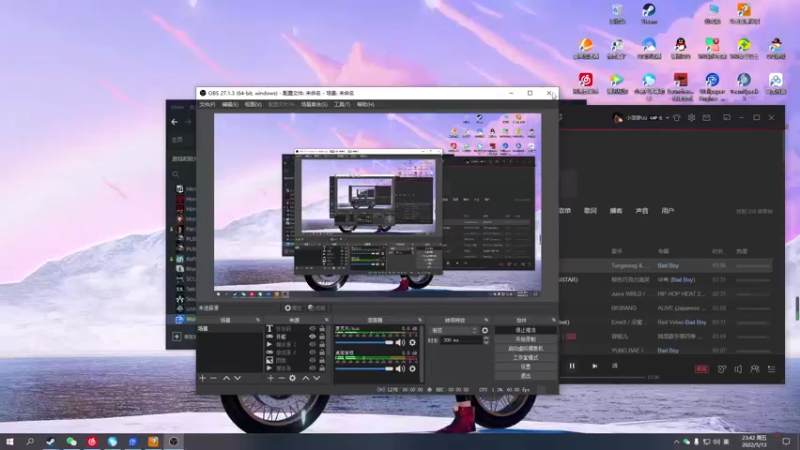The image size is (800, 450).
Task: Switch to the 声音 tab in music player
Action: pos(642,211)
